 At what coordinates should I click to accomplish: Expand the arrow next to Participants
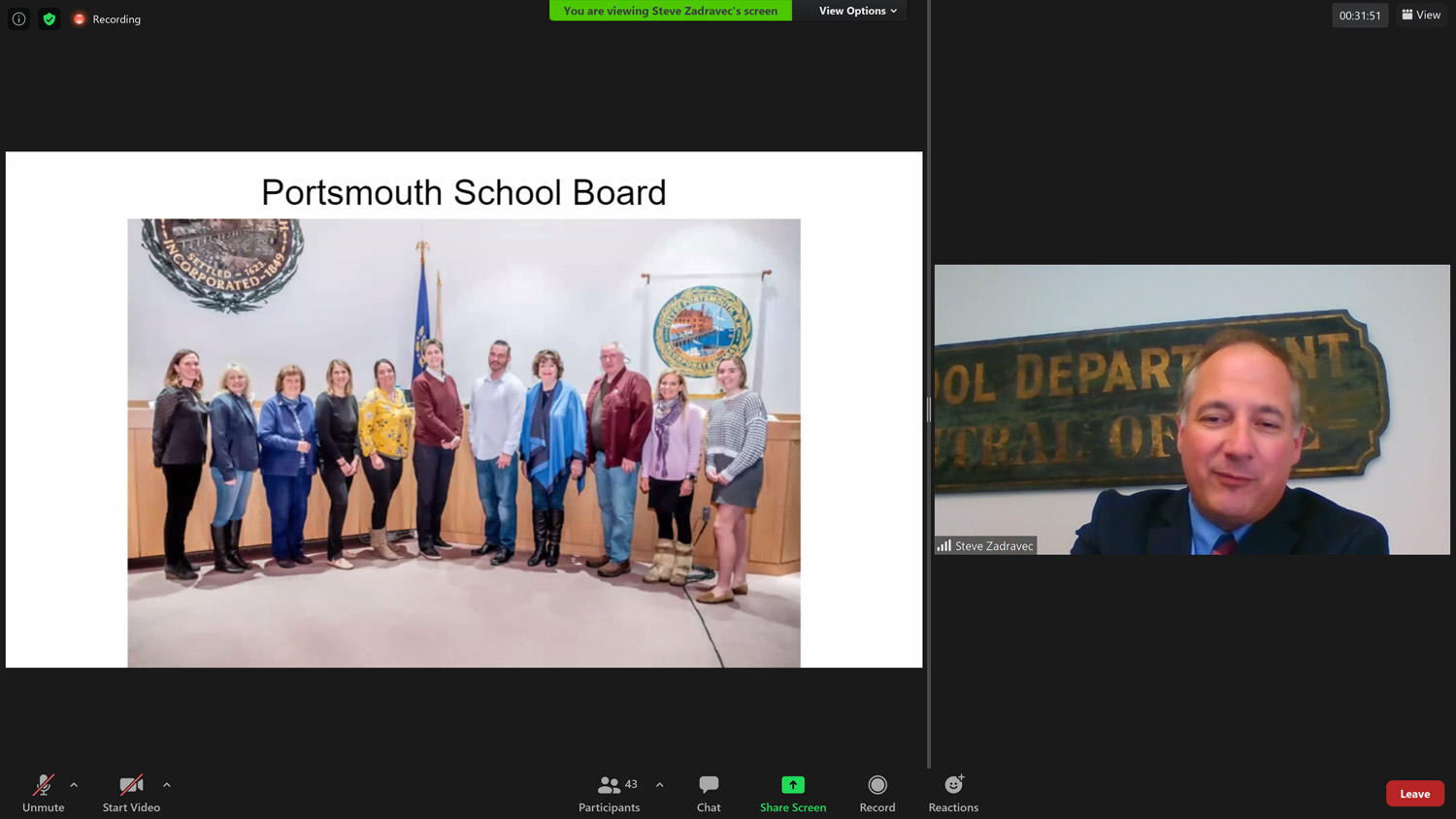[660, 785]
